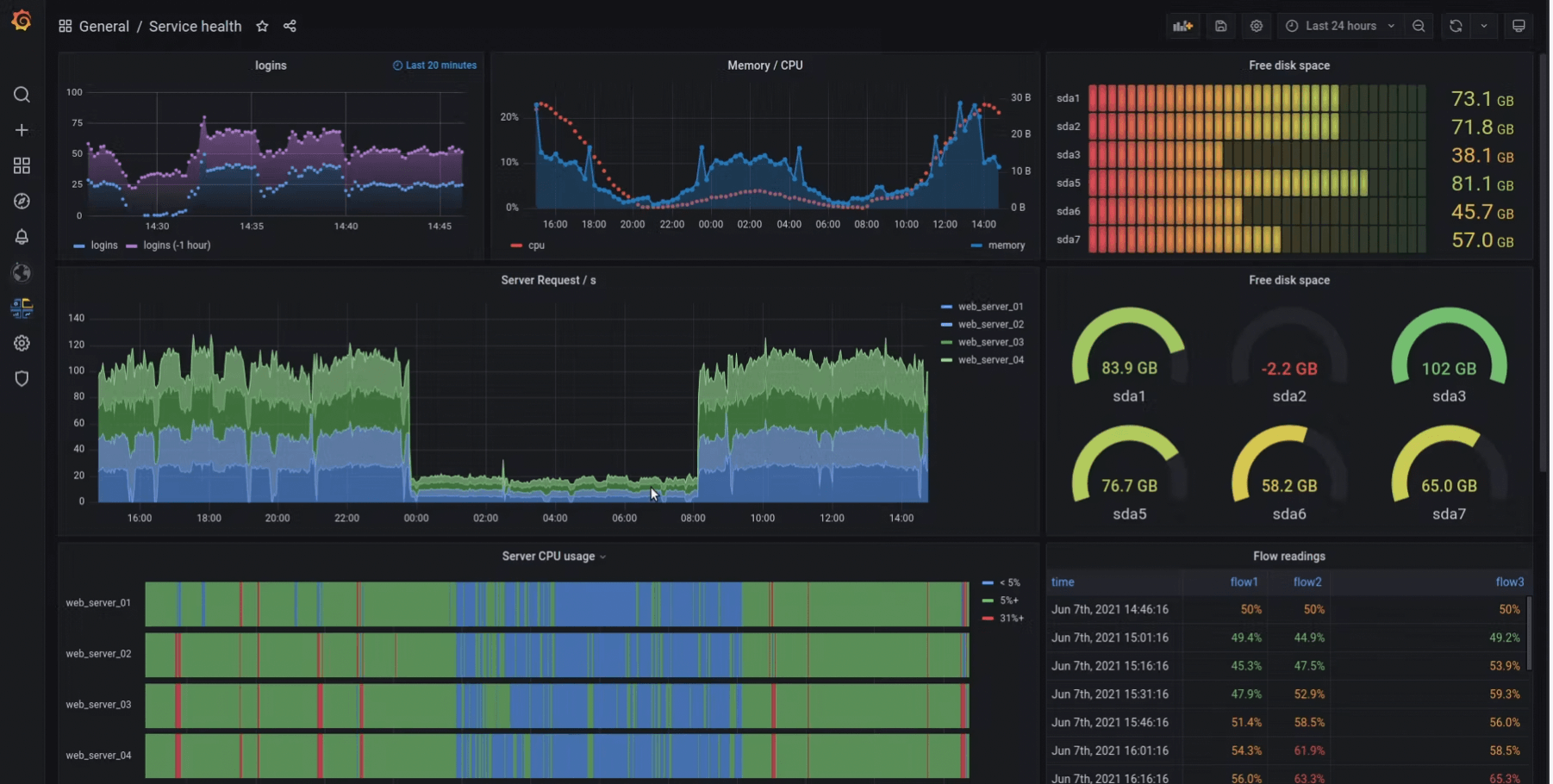Open the Dashboards sidebar icon
The height and width of the screenshot is (784, 1553).
22,165
